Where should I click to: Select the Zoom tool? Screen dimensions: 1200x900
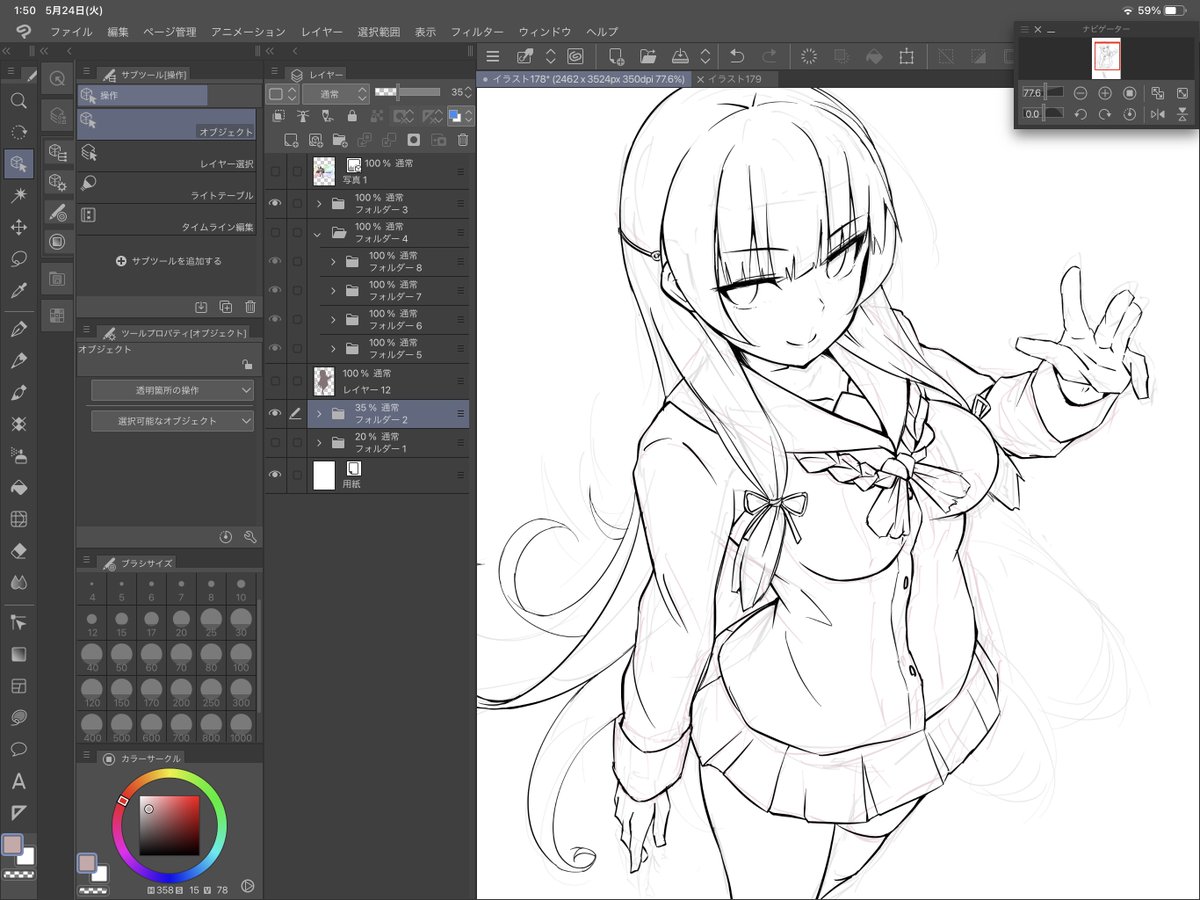coord(18,101)
